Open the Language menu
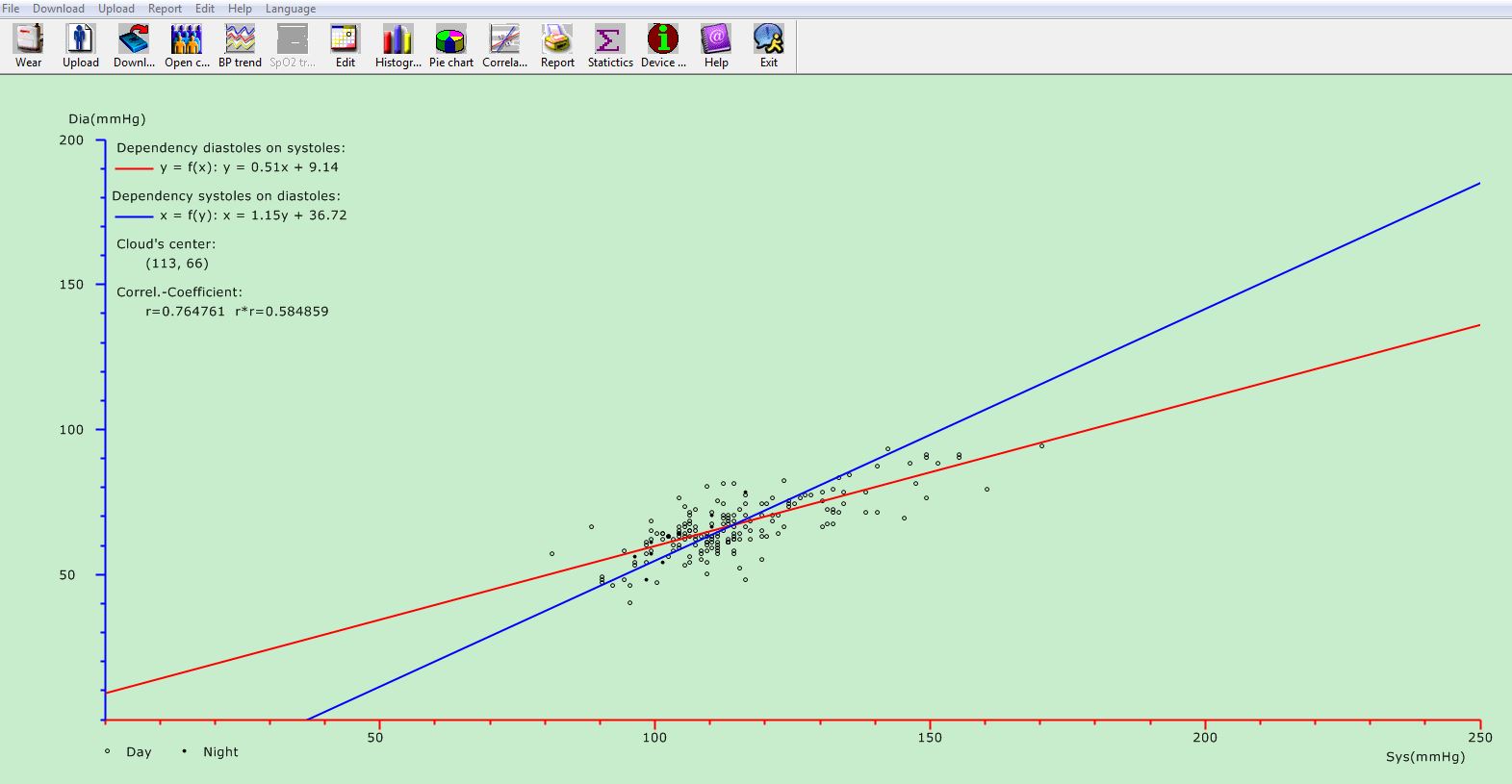Viewport: 1512px width, 784px height. [x=291, y=9]
